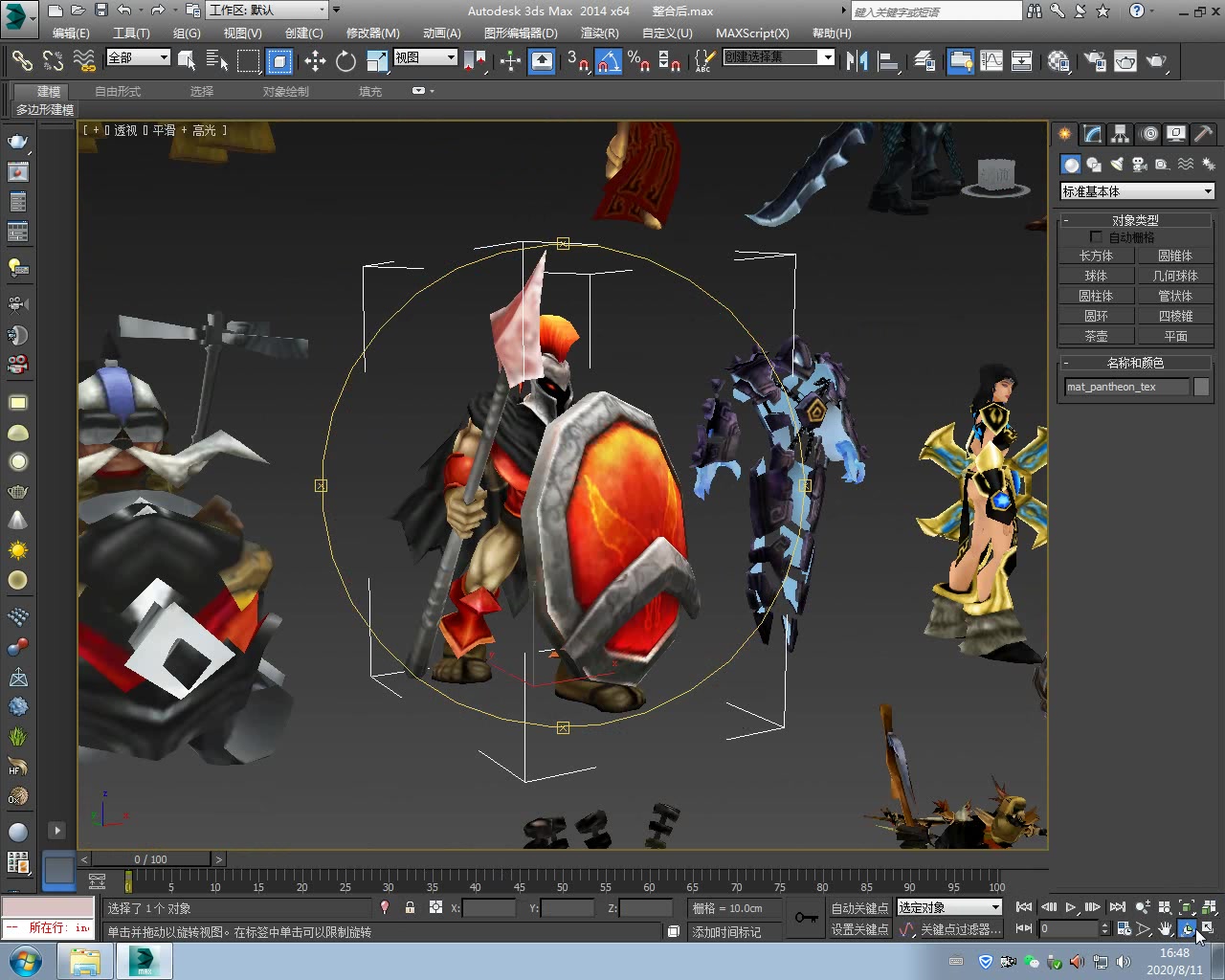Toggle Angle Snap button
The height and width of the screenshot is (980, 1225).
click(609, 61)
